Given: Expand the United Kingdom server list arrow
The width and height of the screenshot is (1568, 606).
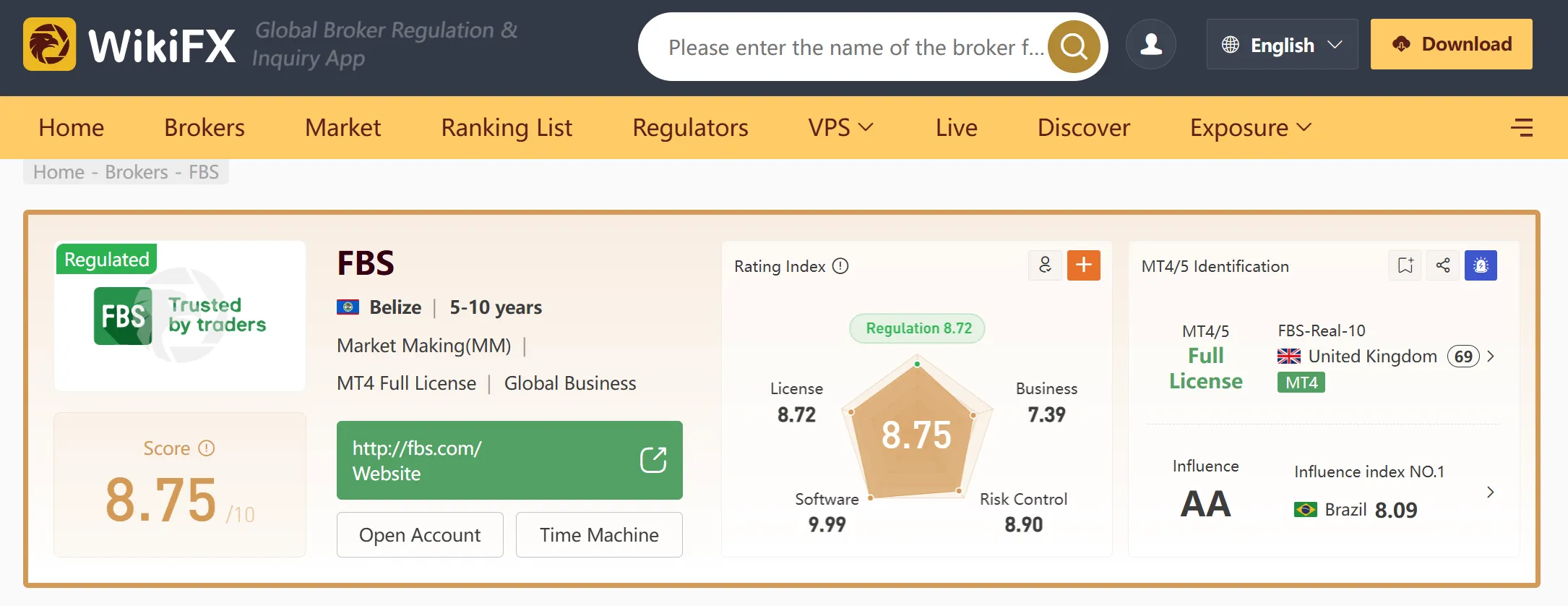Looking at the screenshot, I should coord(1491,357).
